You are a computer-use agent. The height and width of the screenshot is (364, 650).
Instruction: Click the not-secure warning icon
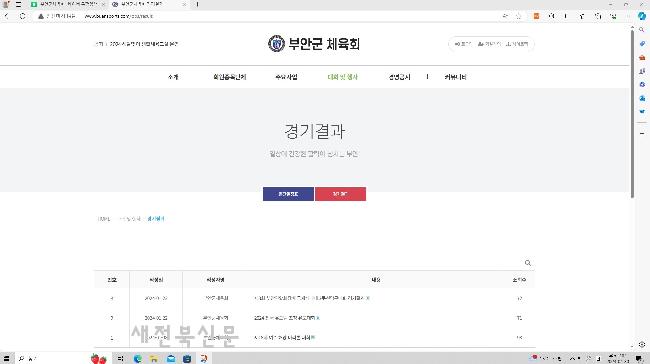click(x=41, y=16)
